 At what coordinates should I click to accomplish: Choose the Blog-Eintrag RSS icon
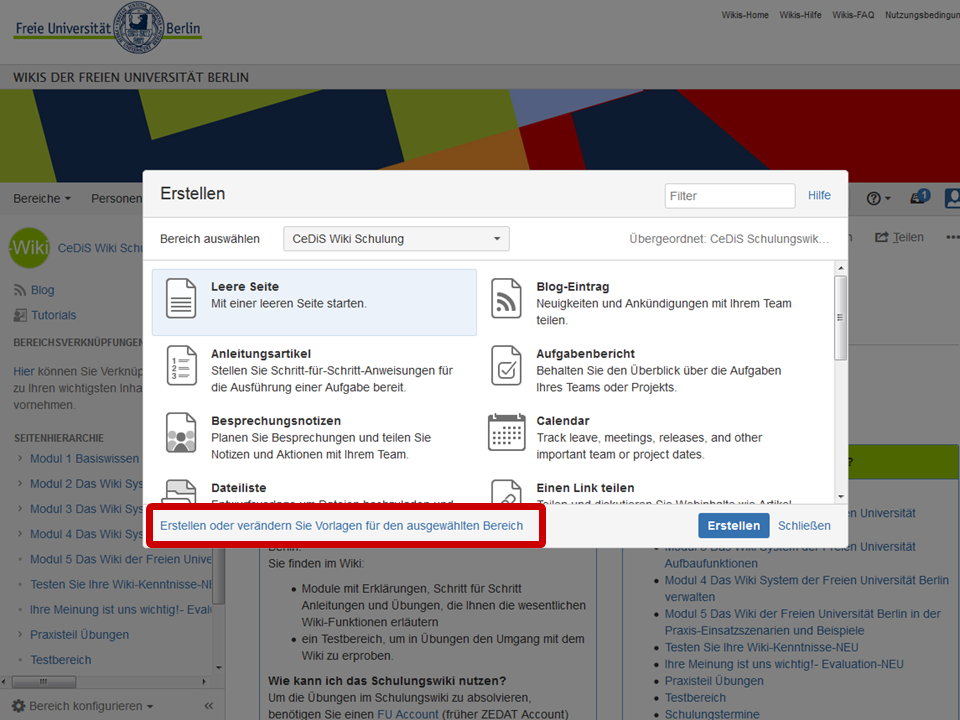pos(506,298)
